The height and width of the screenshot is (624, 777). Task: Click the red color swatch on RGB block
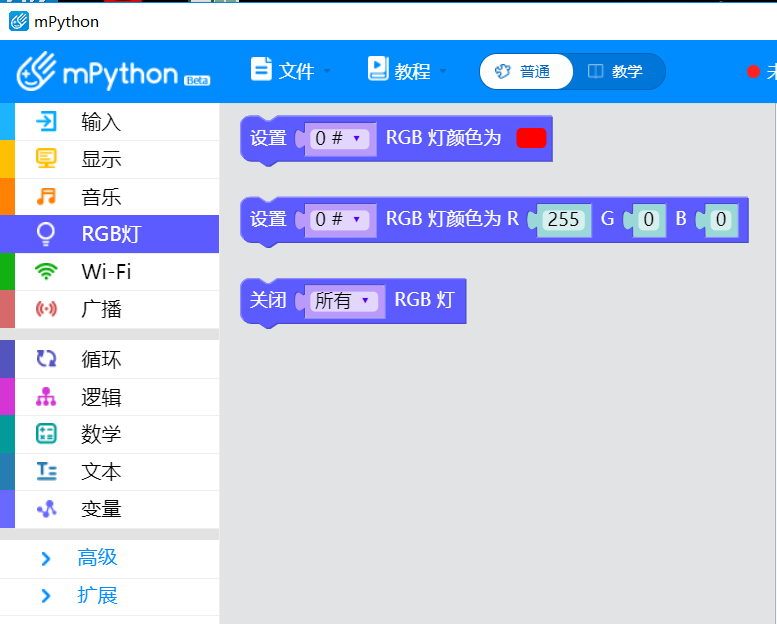[531, 138]
